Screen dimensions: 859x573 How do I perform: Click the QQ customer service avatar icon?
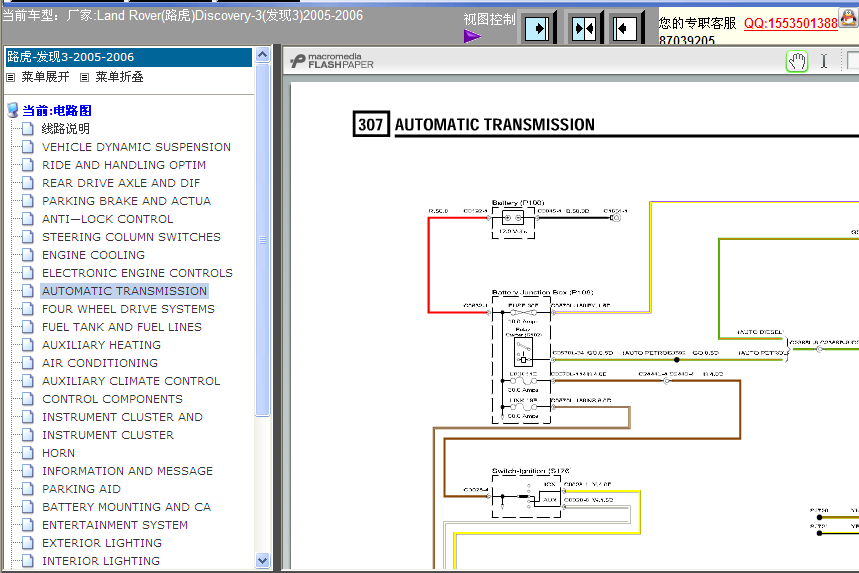click(849, 19)
